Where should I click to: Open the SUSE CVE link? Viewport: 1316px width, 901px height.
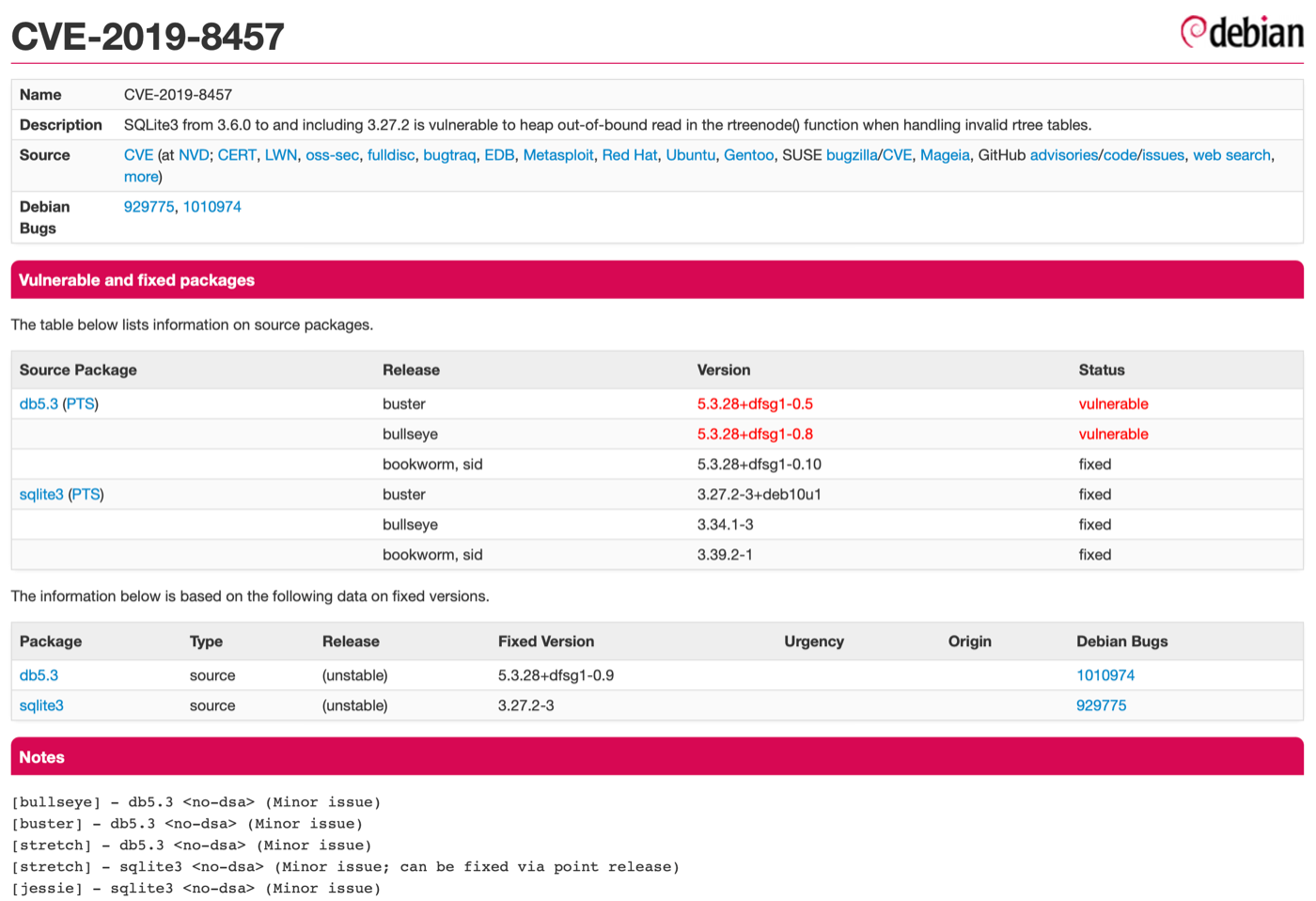point(897,155)
